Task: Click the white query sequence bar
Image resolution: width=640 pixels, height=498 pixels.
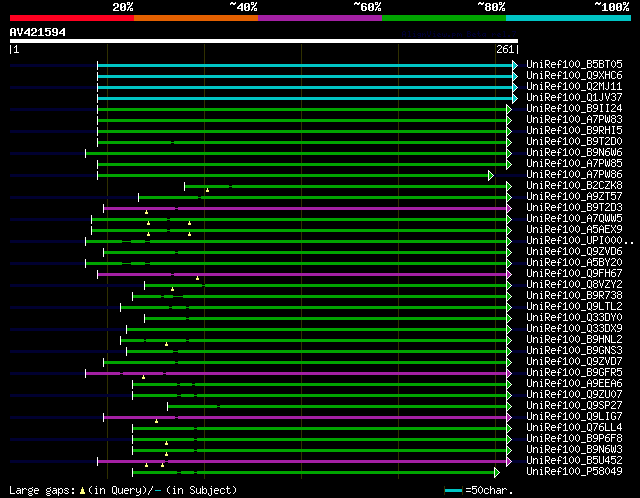Action: pyautogui.click(x=263, y=41)
